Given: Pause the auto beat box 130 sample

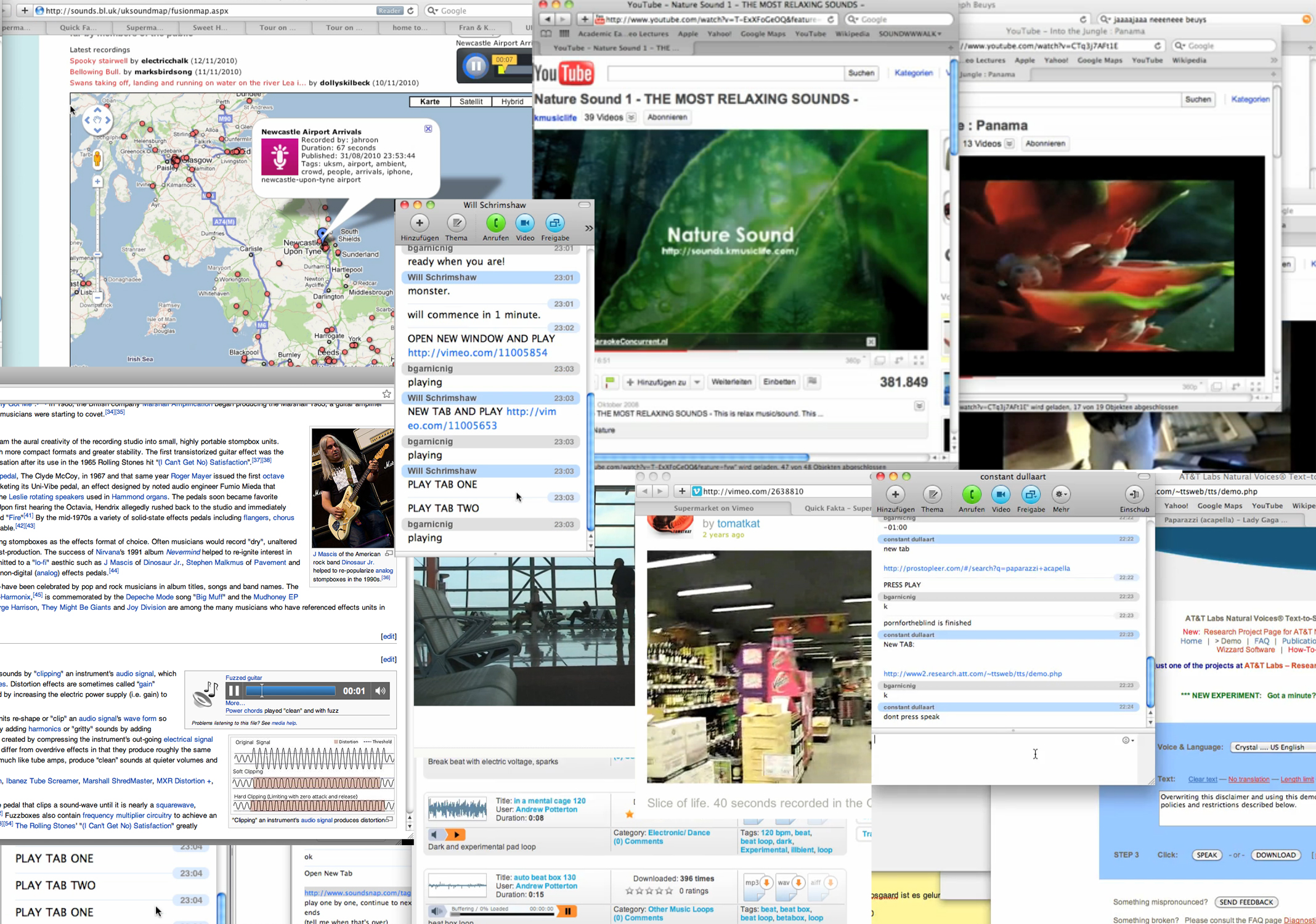Looking at the screenshot, I should pyautogui.click(x=567, y=911).
